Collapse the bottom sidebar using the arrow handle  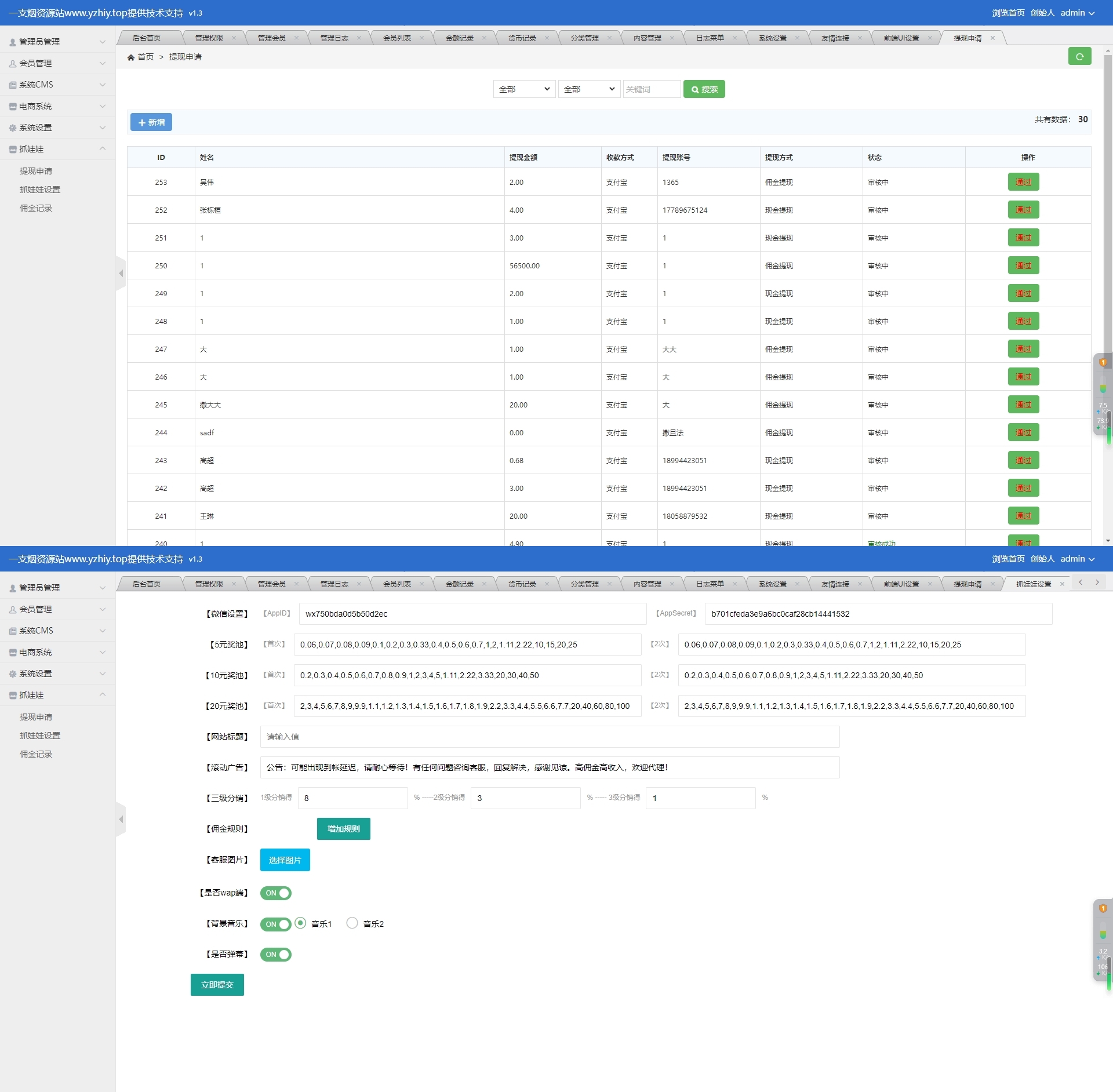121,819
